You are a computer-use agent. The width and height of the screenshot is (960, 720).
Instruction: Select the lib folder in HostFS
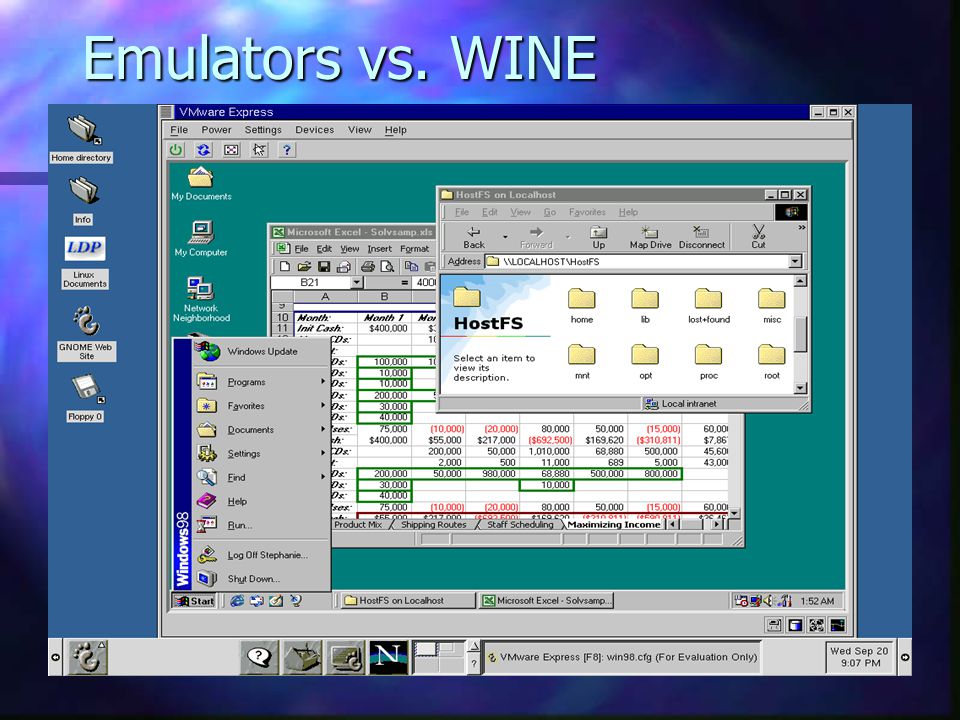point(645,306)
